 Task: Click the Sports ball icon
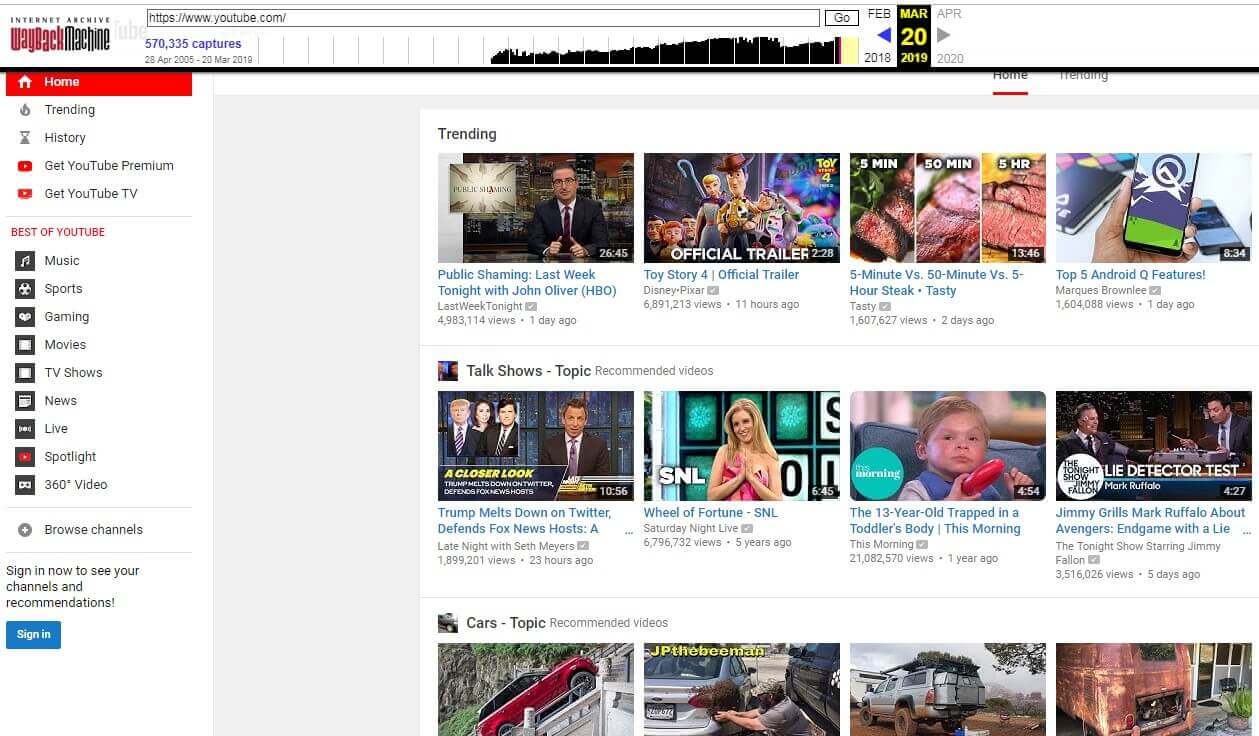[x=25, y=289]
